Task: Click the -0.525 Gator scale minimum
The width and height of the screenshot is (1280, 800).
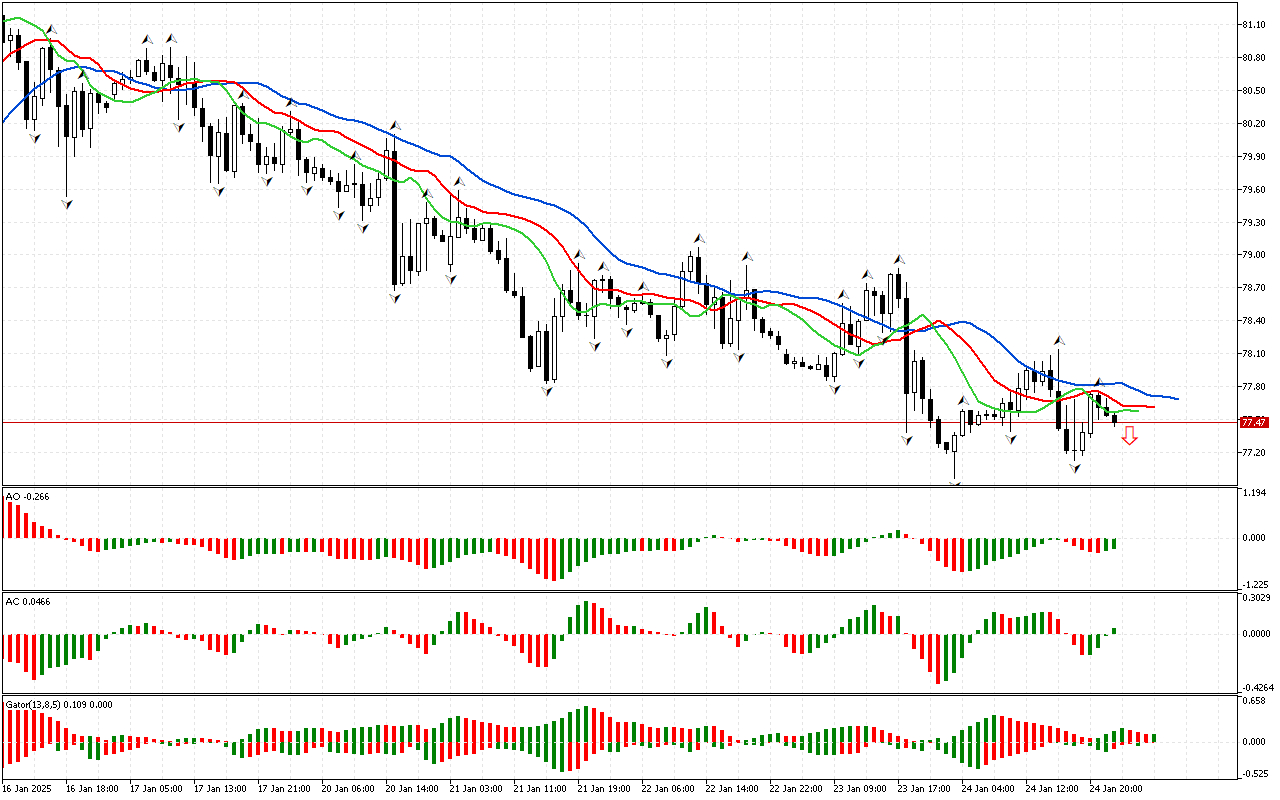Action: pyautogui.click(x=1253, y=773)
